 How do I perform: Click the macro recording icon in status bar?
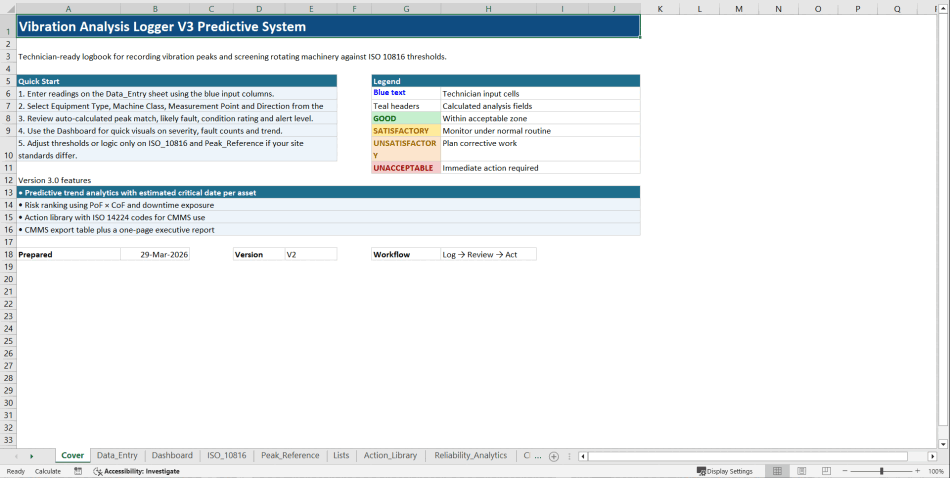78,471
